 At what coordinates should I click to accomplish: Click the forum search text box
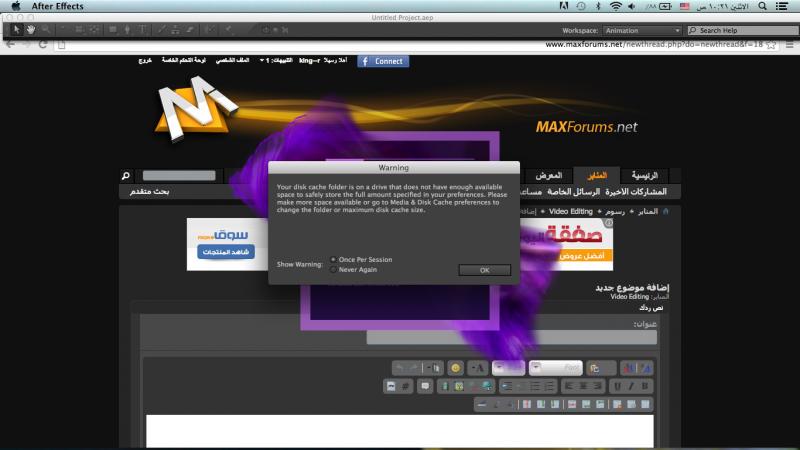179,176
